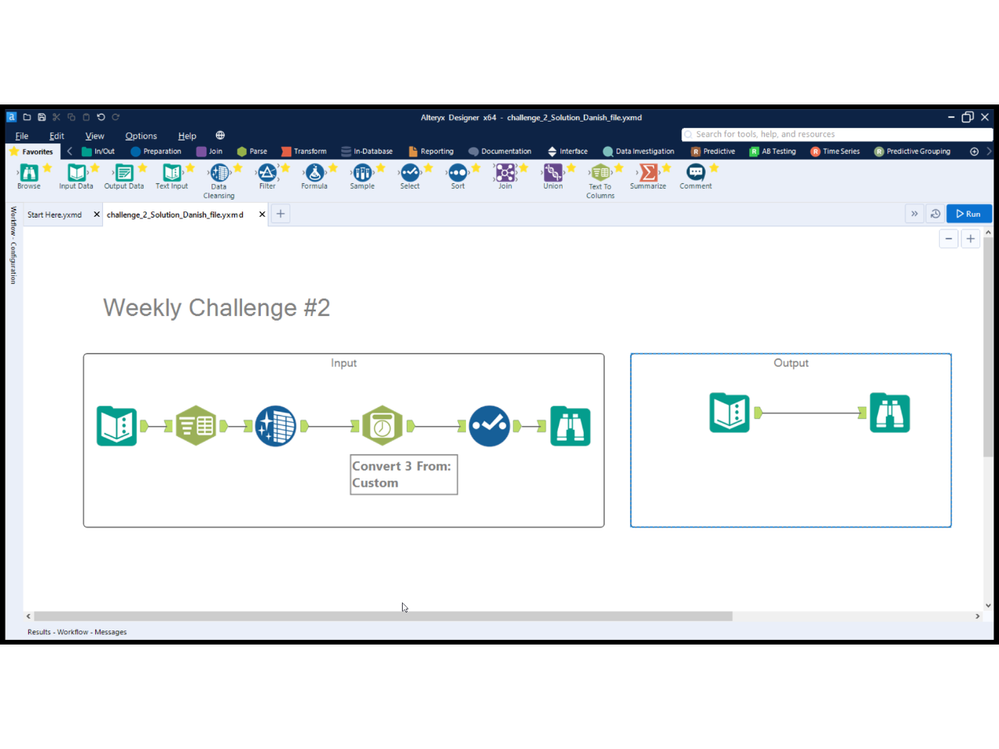Click the Browse node in the Output container
999x749 pixels.
890,413
